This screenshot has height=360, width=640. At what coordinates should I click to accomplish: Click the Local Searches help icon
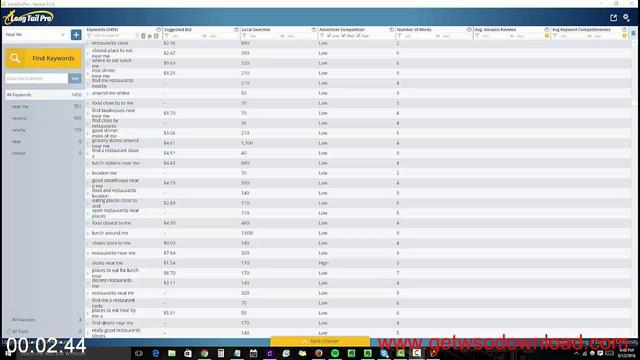click(313, 30)
